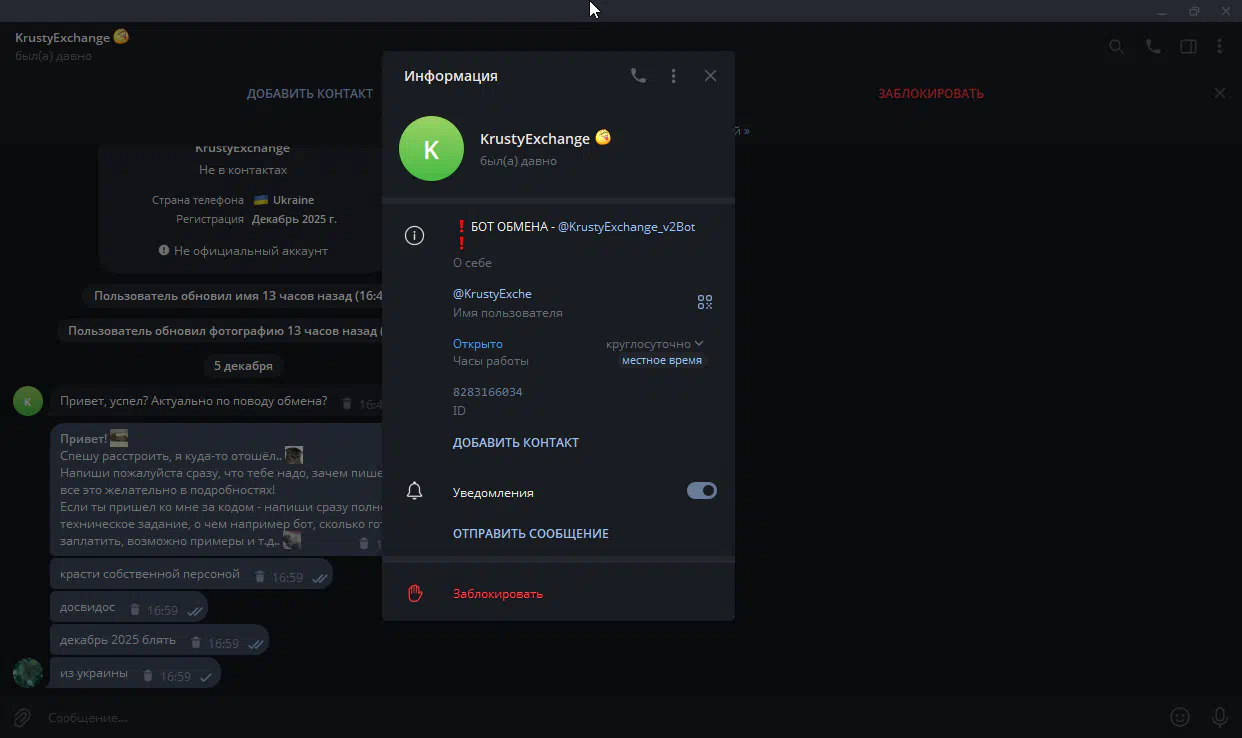
Task: Open chat header more options menu
Action: pos(1220,46)
